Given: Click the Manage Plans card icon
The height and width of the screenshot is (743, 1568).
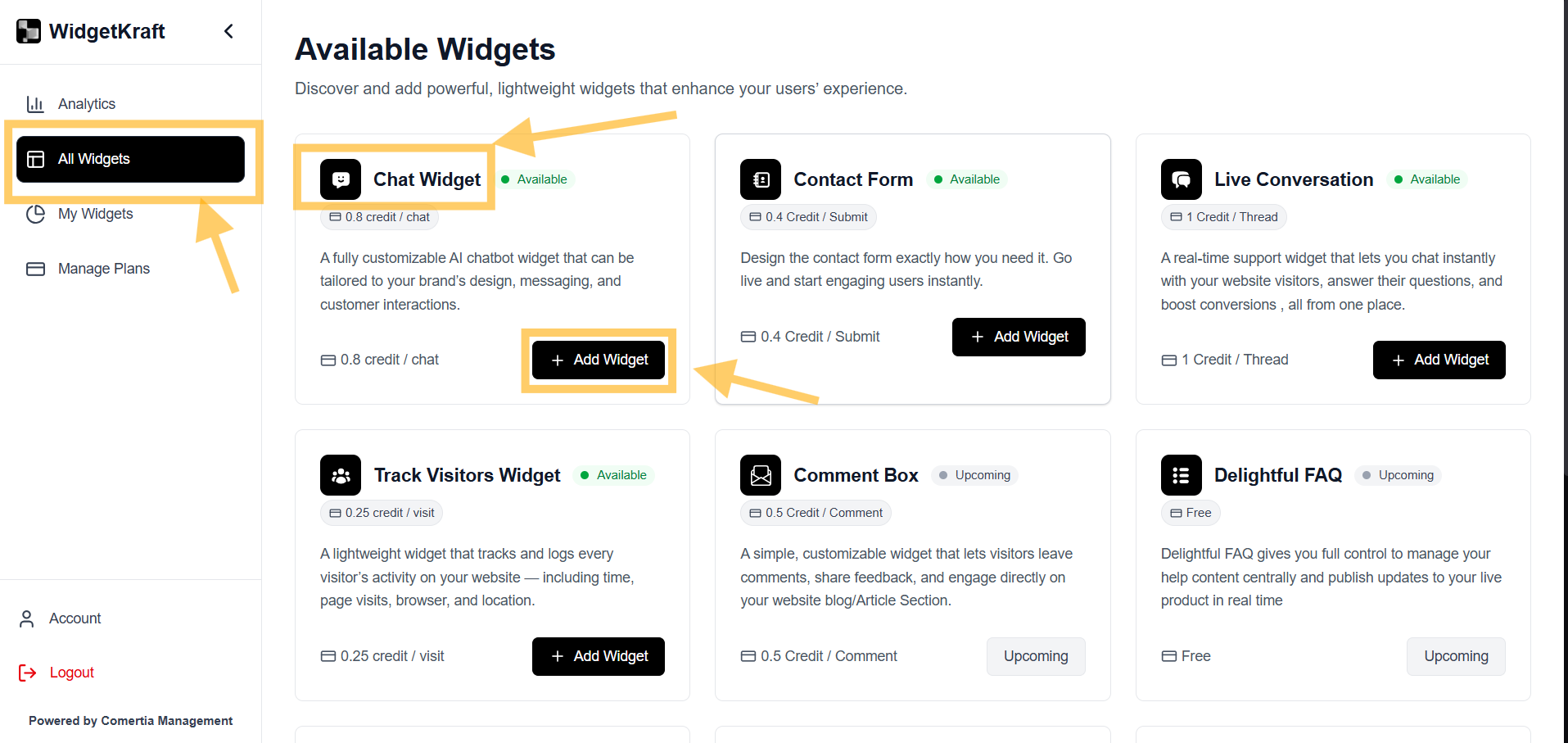Looking at the screenshot, I should click(36, 268).
